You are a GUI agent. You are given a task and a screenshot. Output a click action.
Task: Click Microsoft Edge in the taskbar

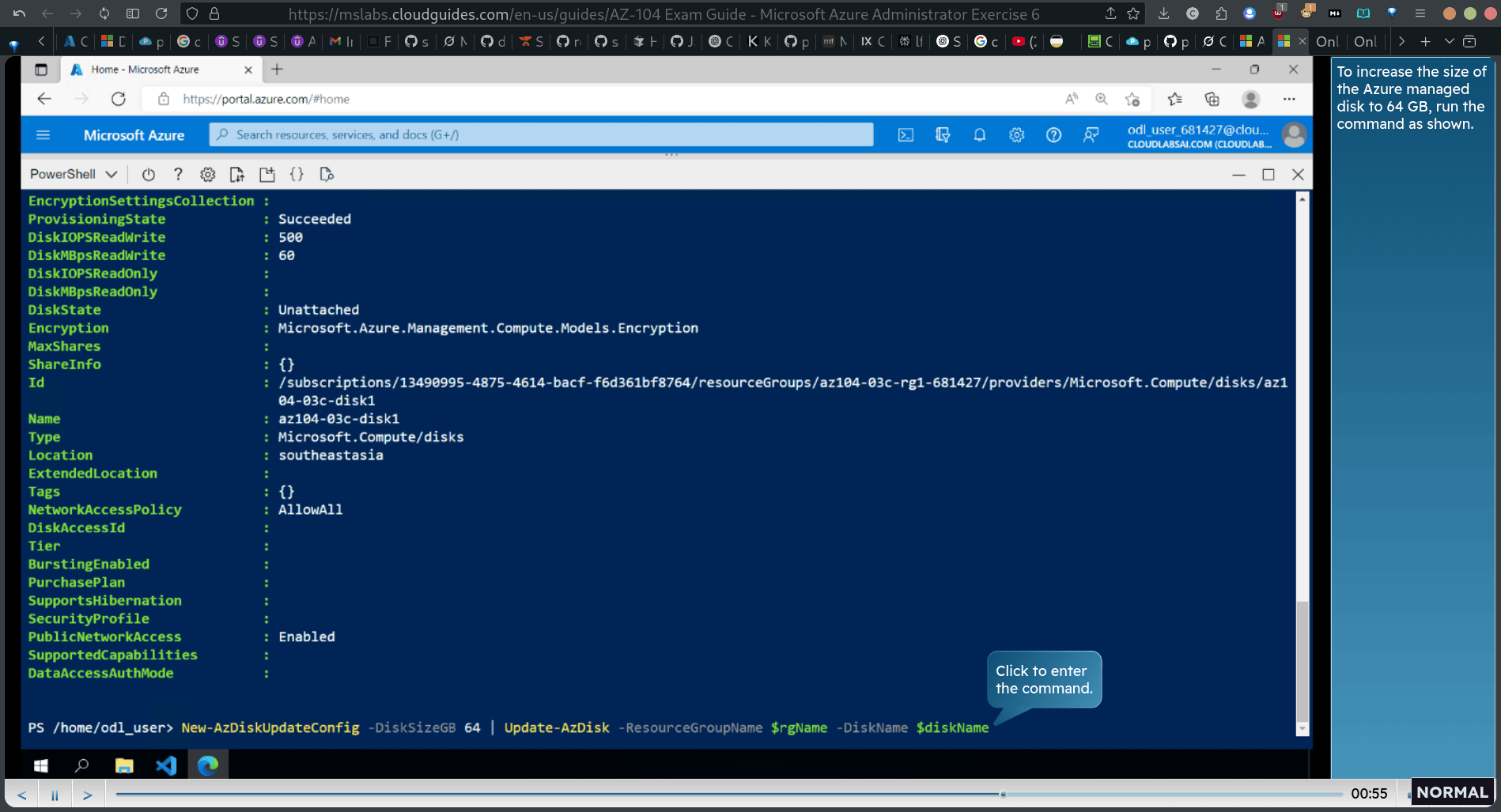coord(208,765)
